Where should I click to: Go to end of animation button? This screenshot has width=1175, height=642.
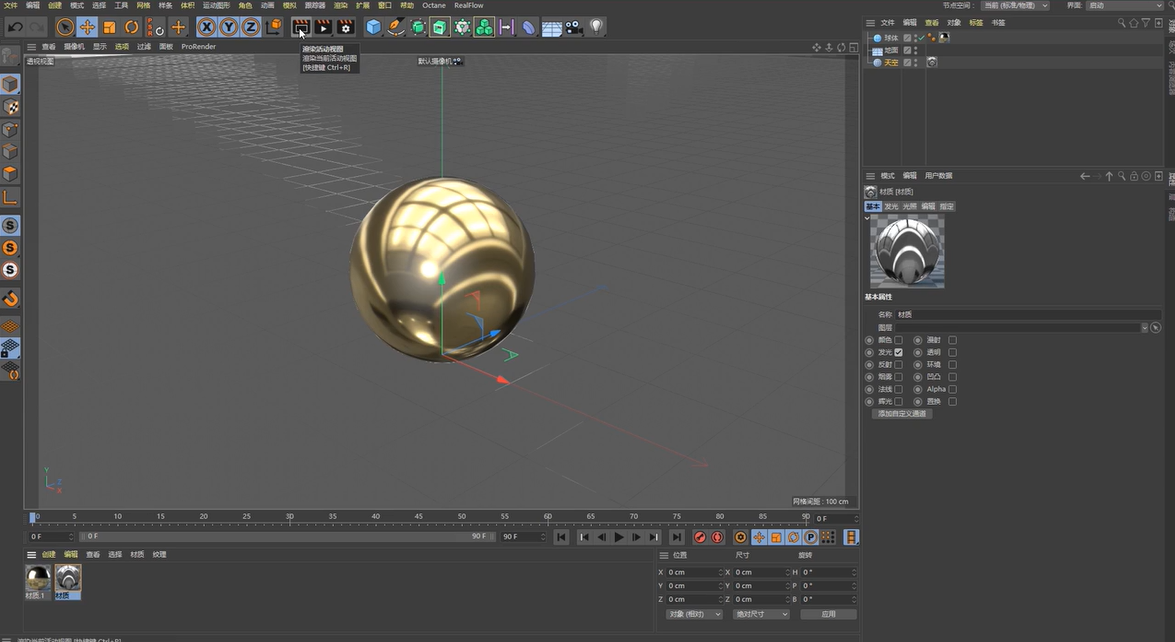tap(677, 537)
